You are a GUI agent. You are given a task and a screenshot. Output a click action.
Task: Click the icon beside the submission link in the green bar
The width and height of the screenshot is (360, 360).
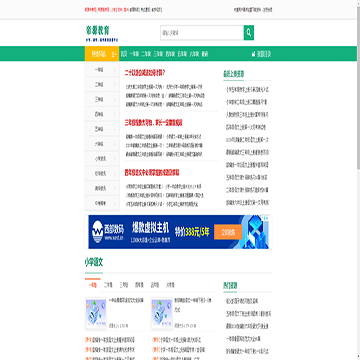254,54
